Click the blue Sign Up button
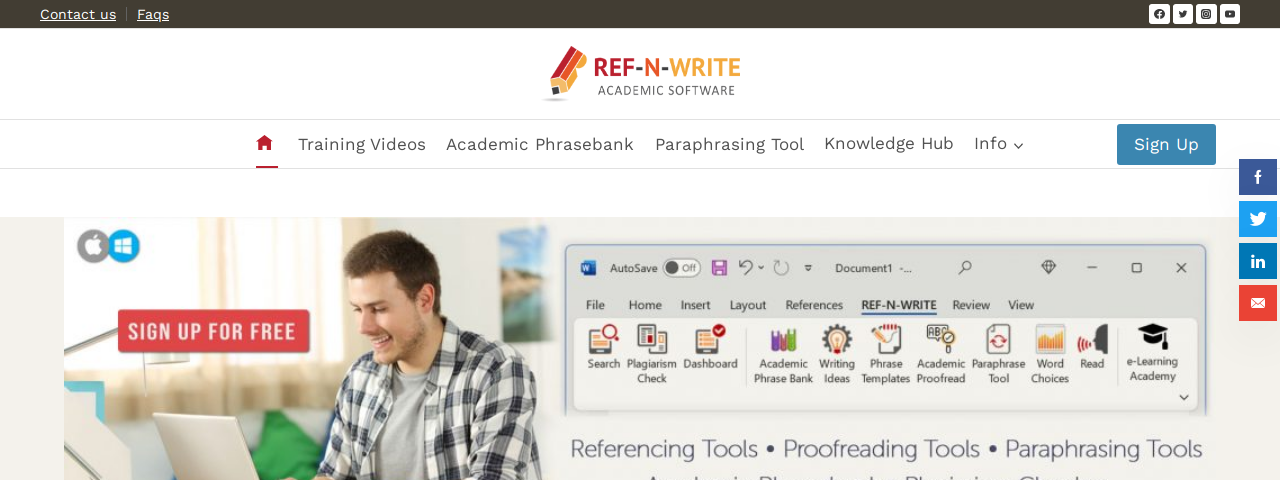The width and height of the screenshot is (1280, 480). [x=1166, y=144]
